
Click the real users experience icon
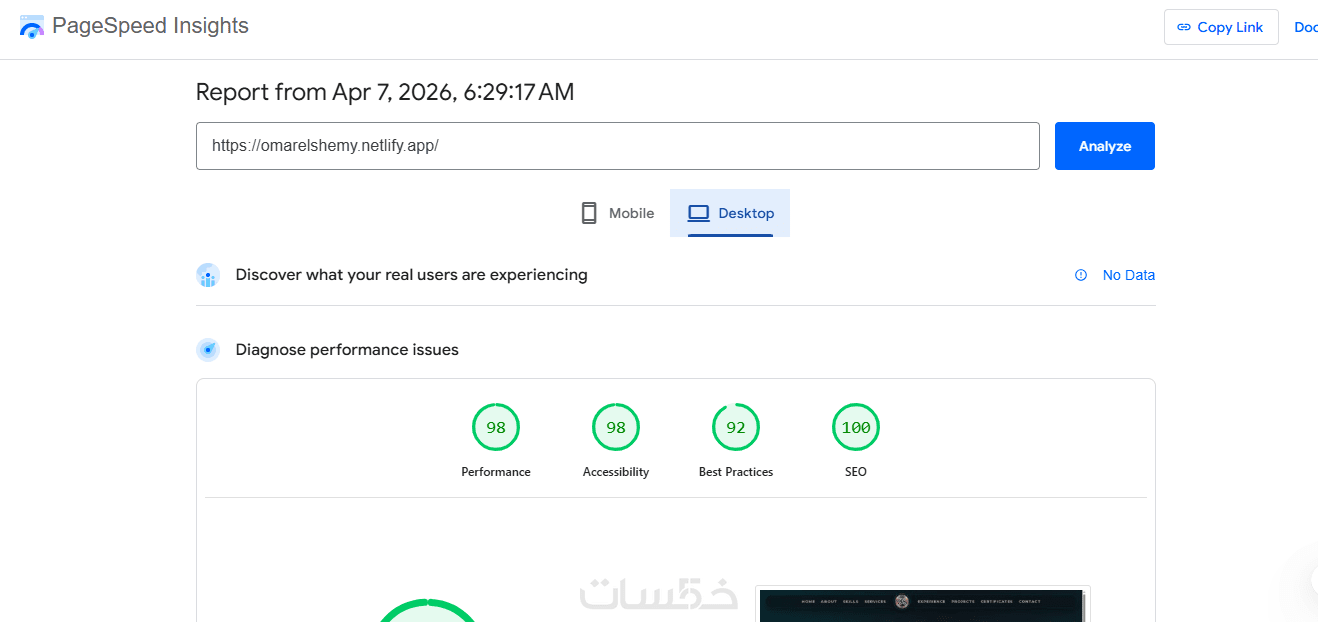208,275
